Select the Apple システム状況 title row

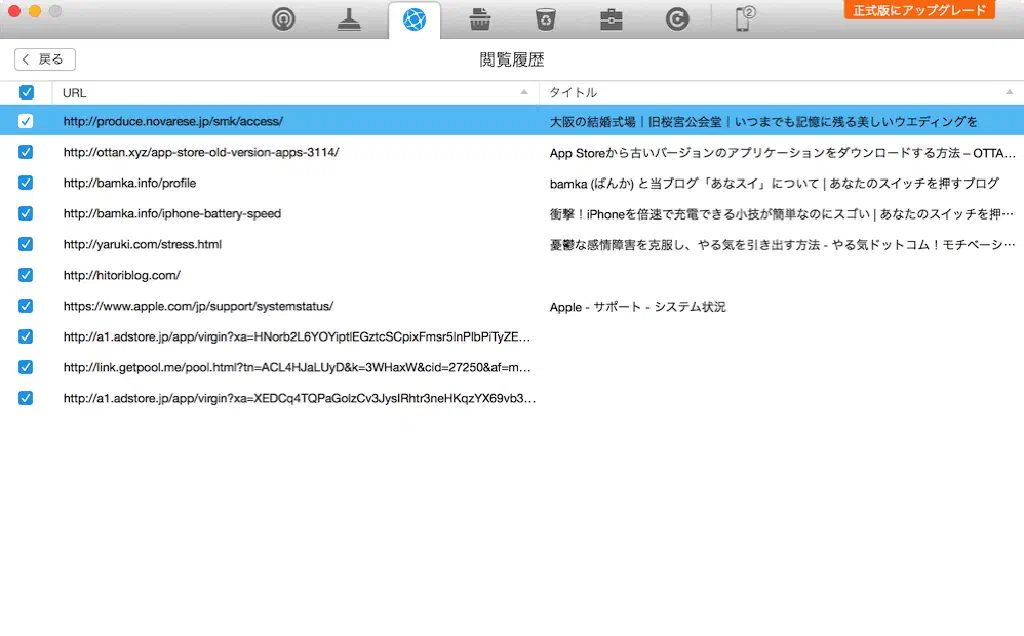coord(637,306)
